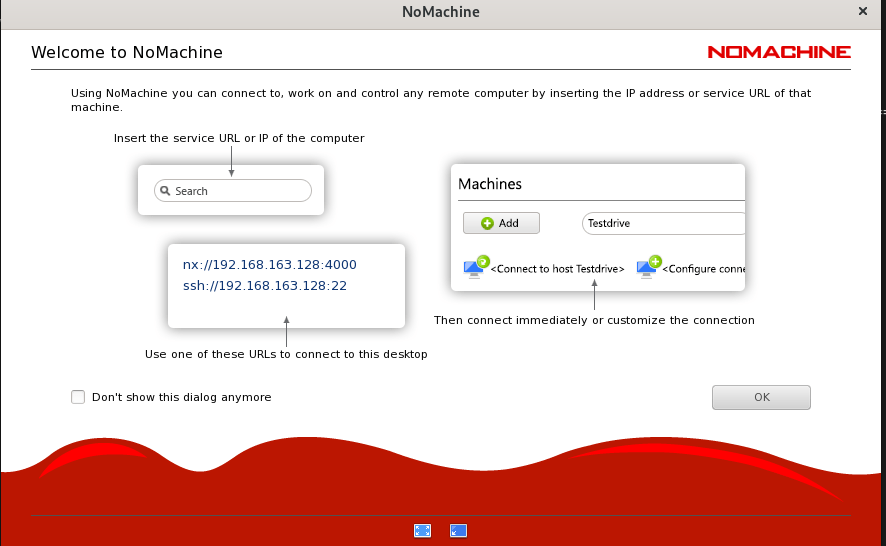Screen dimensions: 886x546
Task: Click the fullscreen icon at the bottom
Action: tap(422, 530)
